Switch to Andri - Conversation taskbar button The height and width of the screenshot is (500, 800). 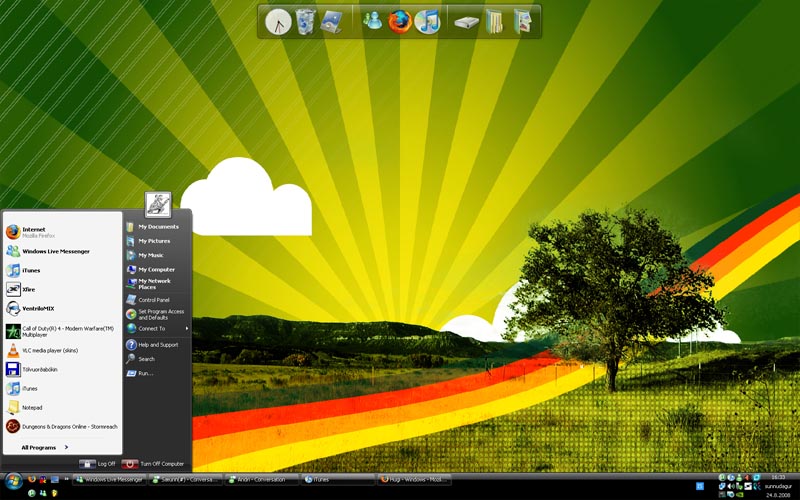click(262, 480)
